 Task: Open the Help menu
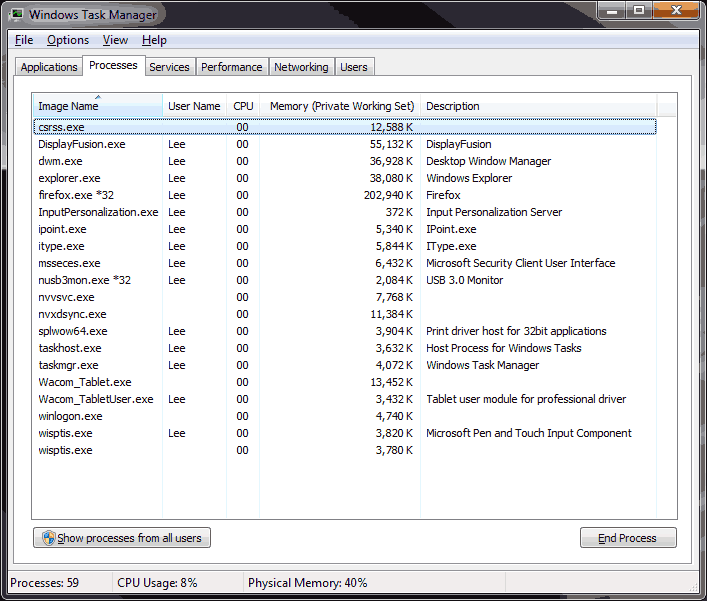click(154, 40)
